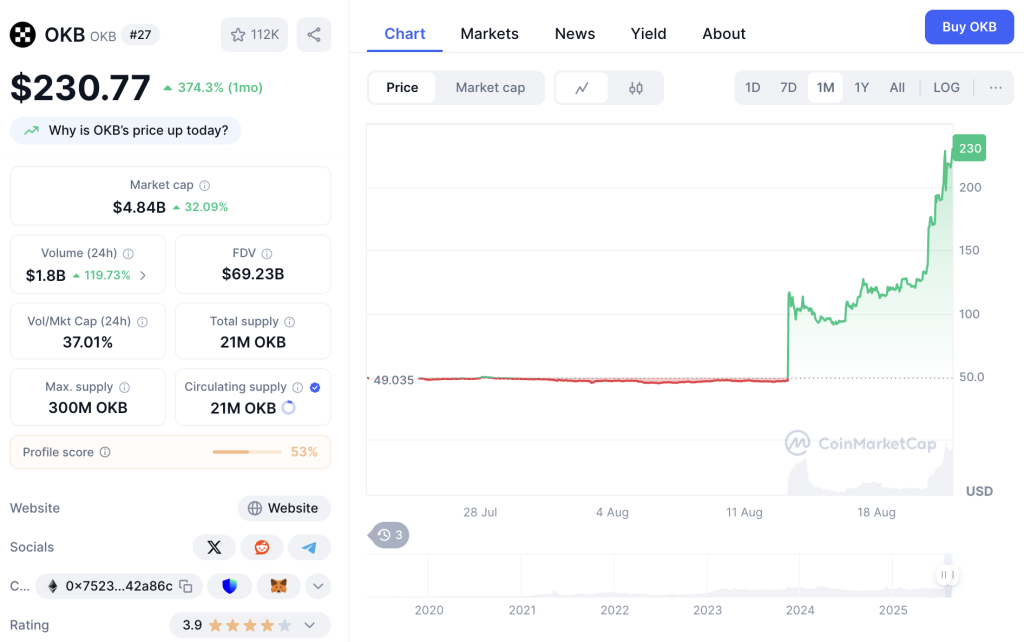Show Market cap info tooltip
The height and width of the screenshot is (642, 1024).
click(x=204, y=185)
